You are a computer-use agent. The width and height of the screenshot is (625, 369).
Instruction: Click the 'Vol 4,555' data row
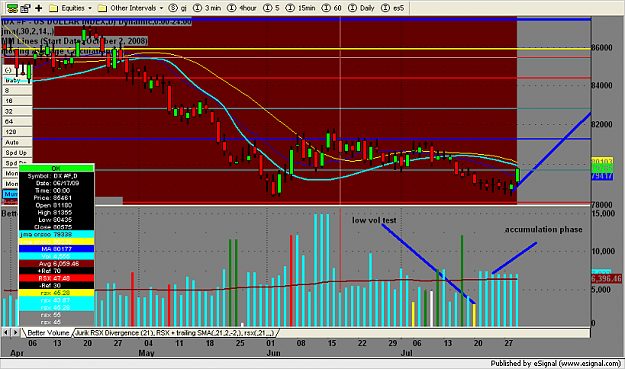56,256
